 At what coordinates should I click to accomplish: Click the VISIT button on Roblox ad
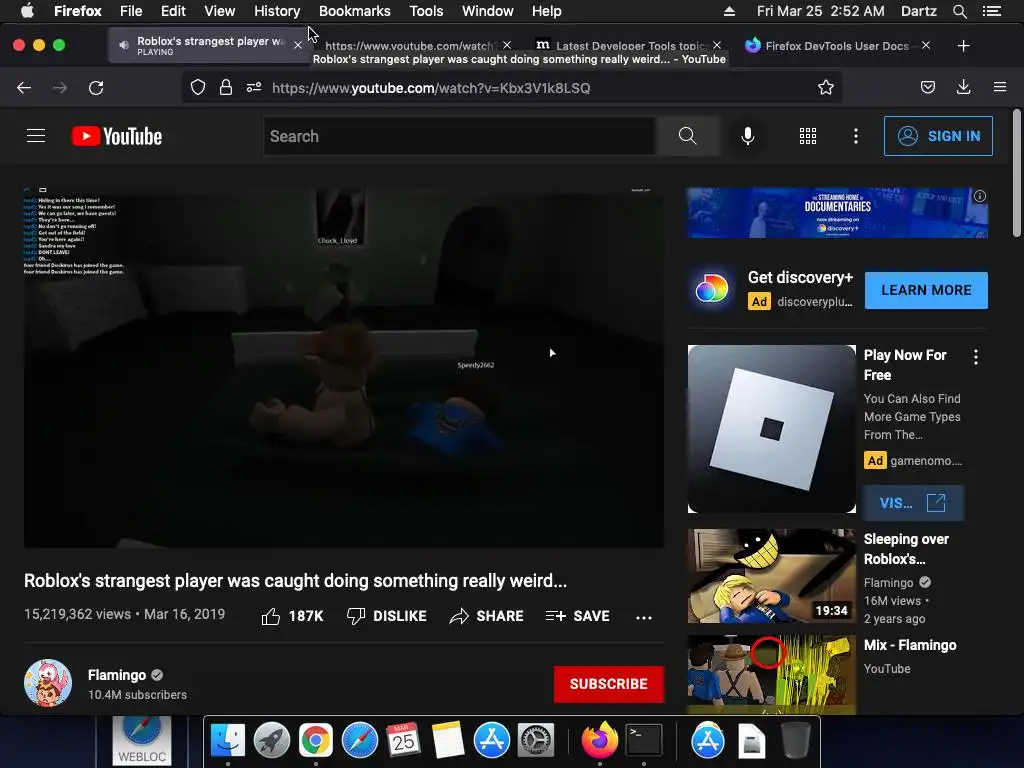pyautogui.click(x=912, y=503)
